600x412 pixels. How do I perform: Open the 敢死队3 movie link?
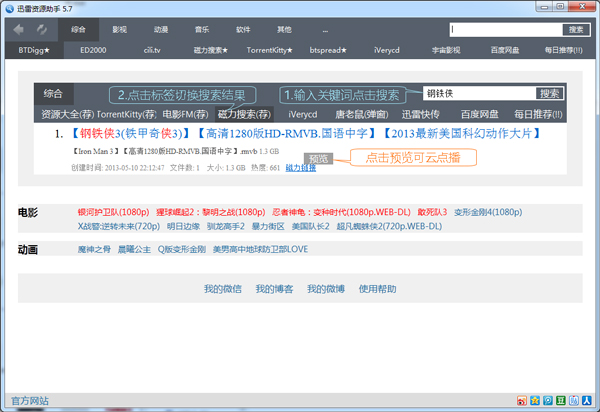click(432, 212)
